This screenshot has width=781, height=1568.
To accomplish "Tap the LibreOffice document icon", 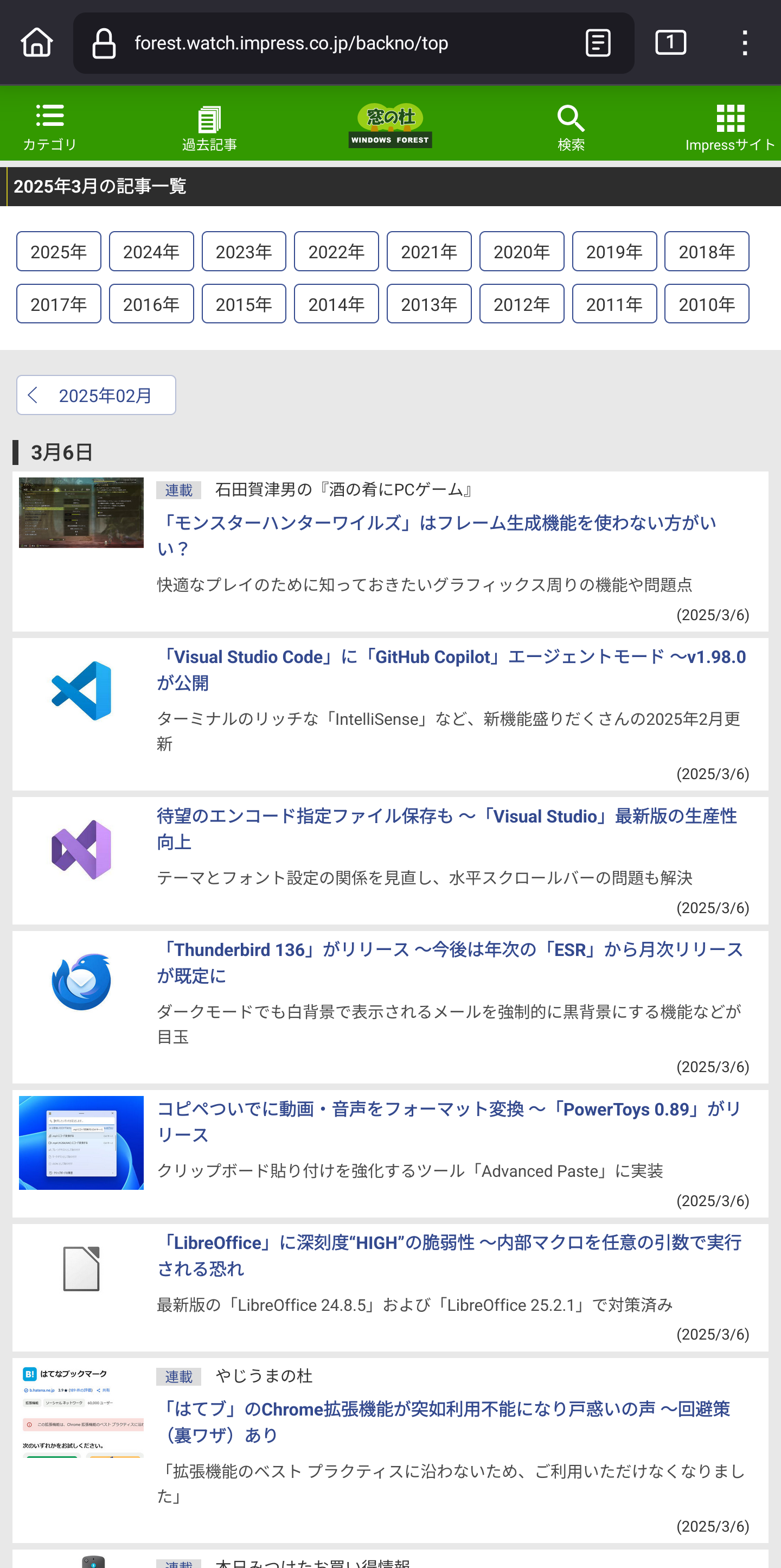I will [x=81, y=1269].
